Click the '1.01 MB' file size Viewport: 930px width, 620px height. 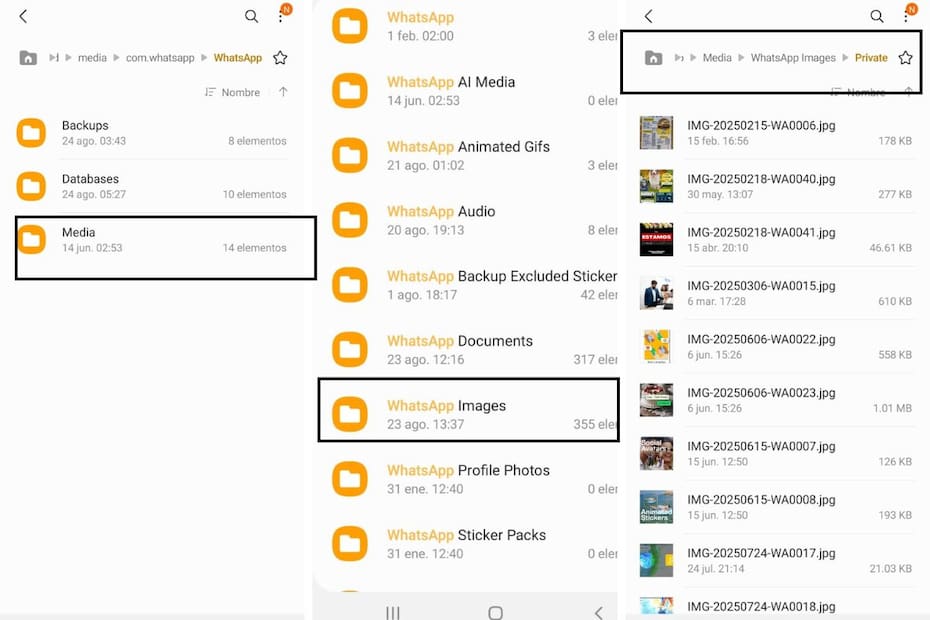893,408
